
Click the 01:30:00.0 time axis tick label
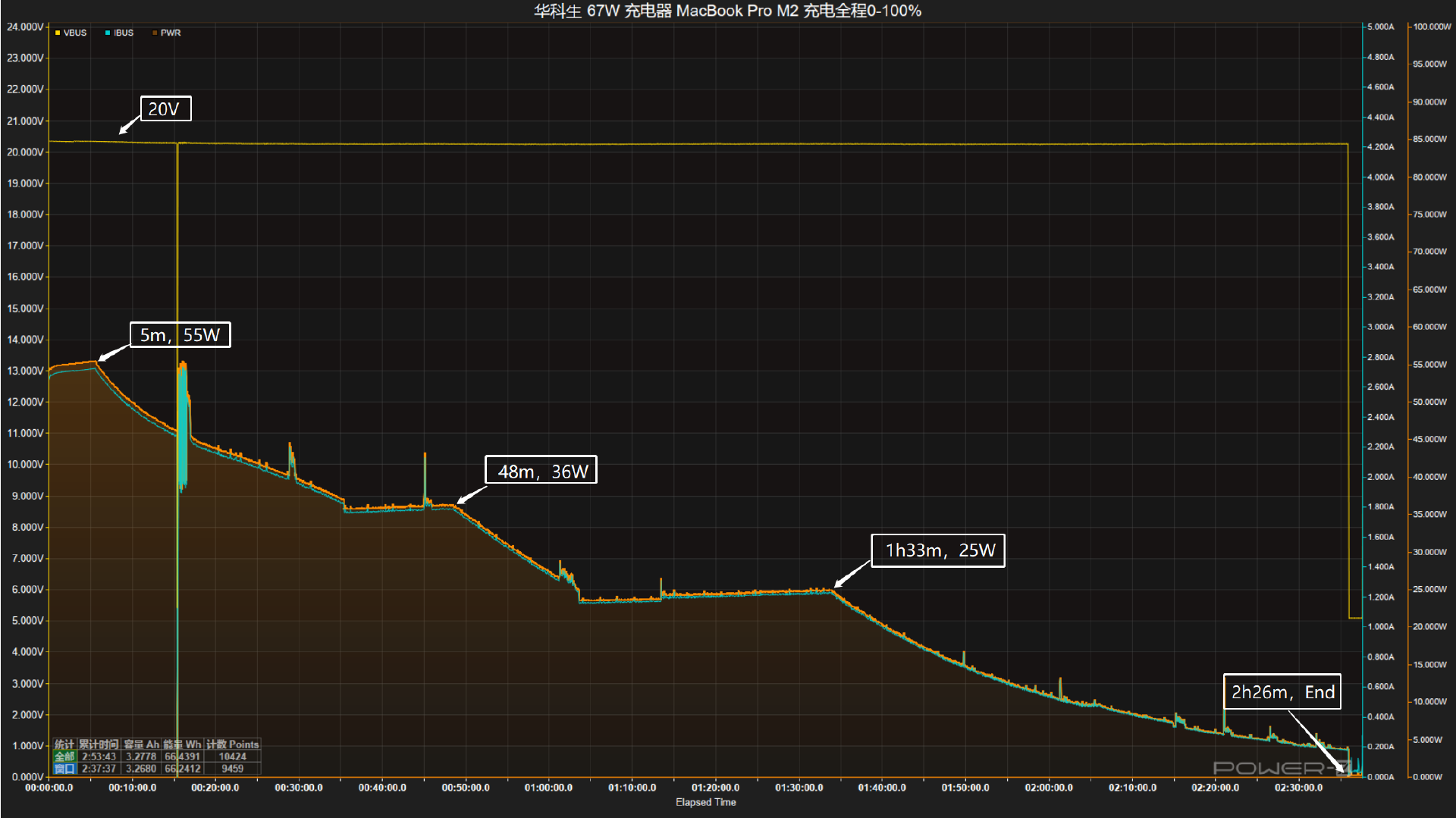pos(799,788)
